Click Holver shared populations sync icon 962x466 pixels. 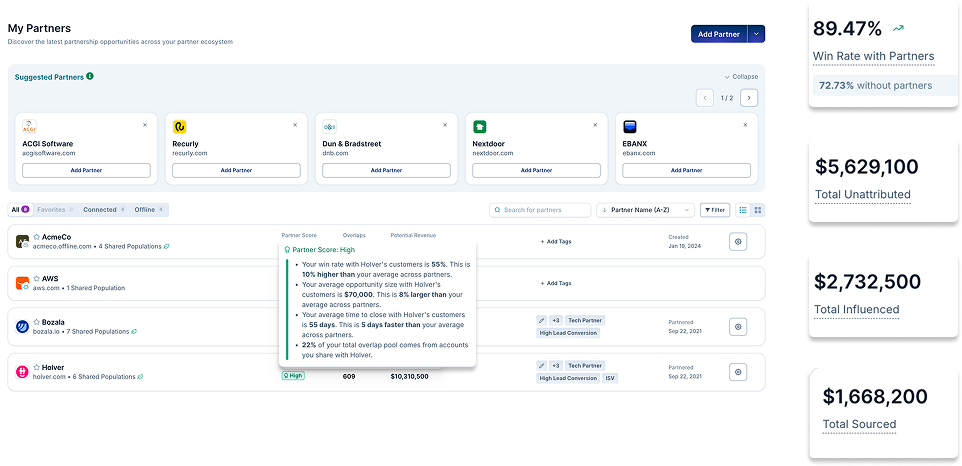(x=140, y=377)
